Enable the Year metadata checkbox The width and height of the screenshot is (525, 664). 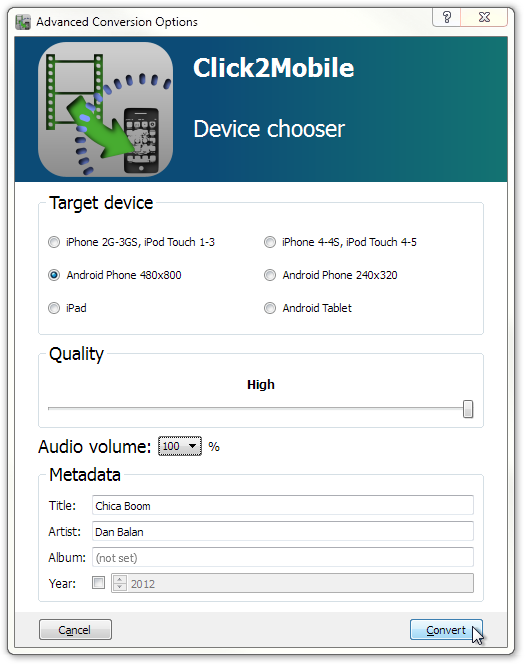click(98, 583)
